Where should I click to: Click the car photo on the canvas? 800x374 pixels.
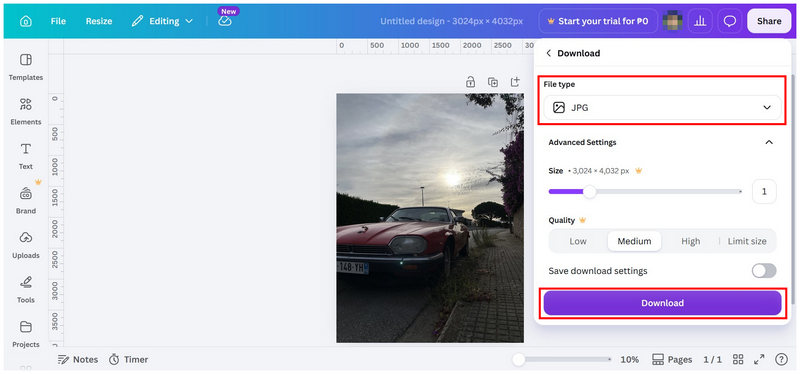coord(430,218)
